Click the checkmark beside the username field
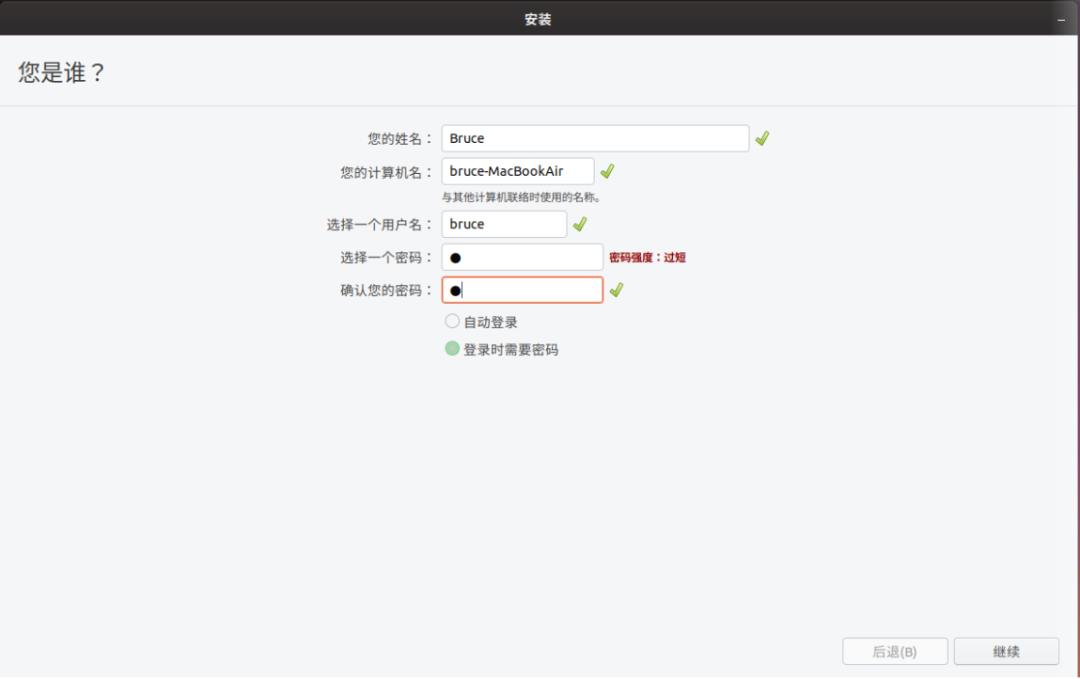The width and height of the screenshot is (1080, 679). pyautogui.click(x=579, y=224)
